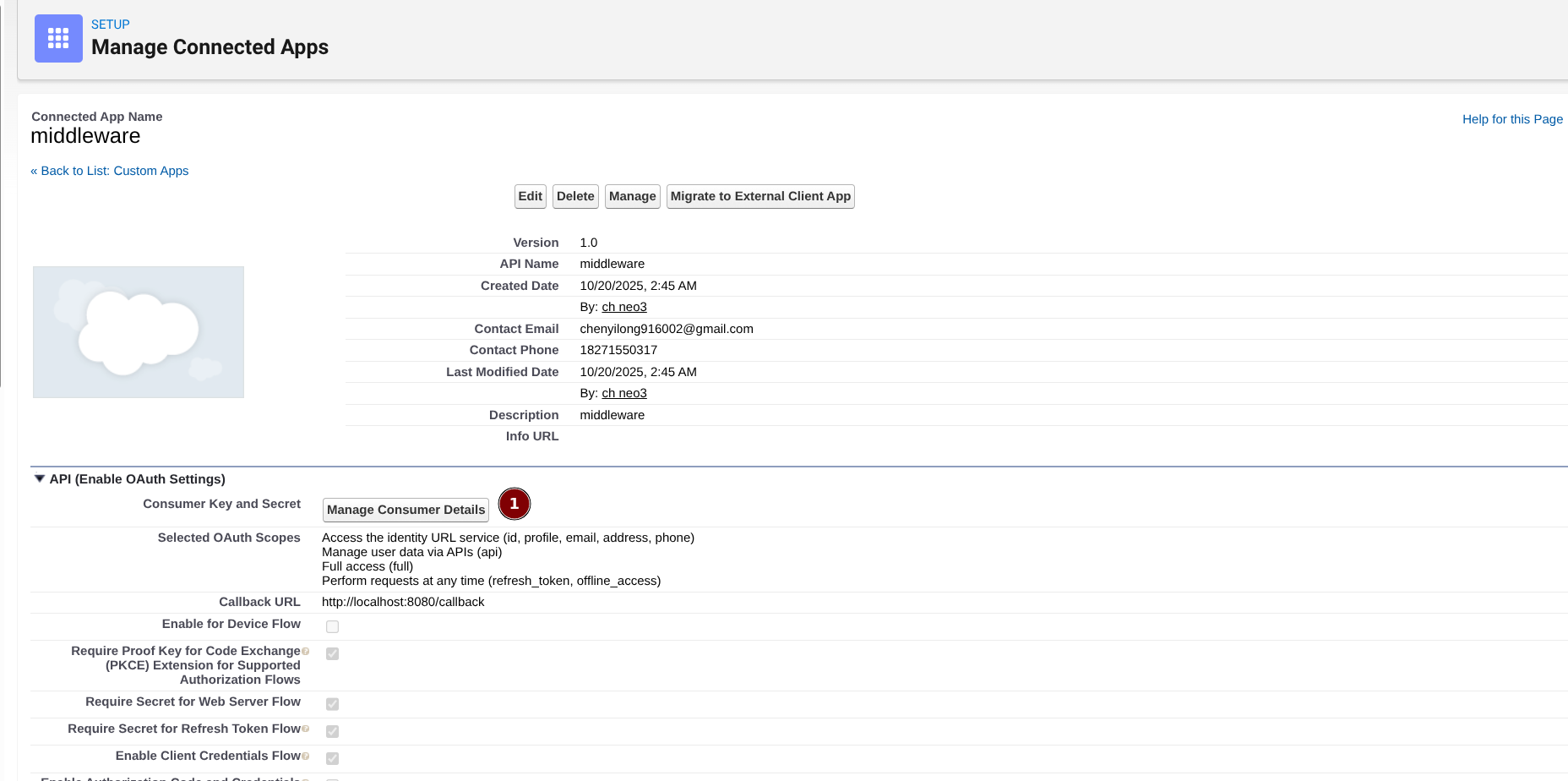Select the API Name value middleware
Screen dimensions: 1568x781
(612, 264)
